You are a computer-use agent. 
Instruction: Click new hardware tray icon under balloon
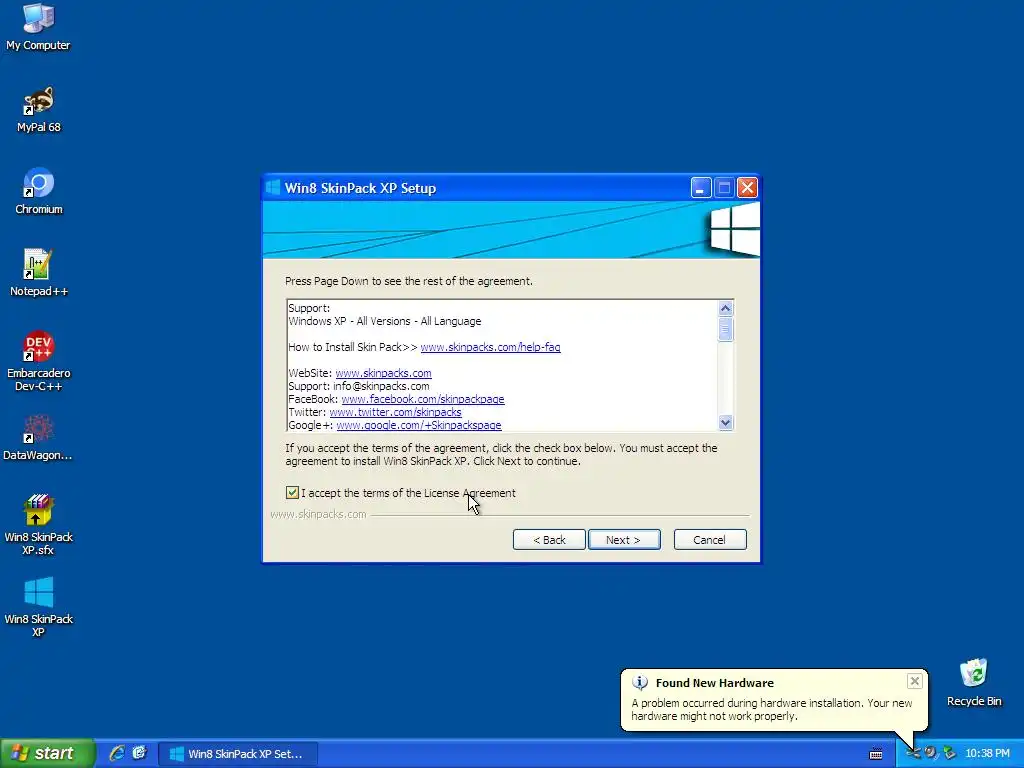coord(914,754)
